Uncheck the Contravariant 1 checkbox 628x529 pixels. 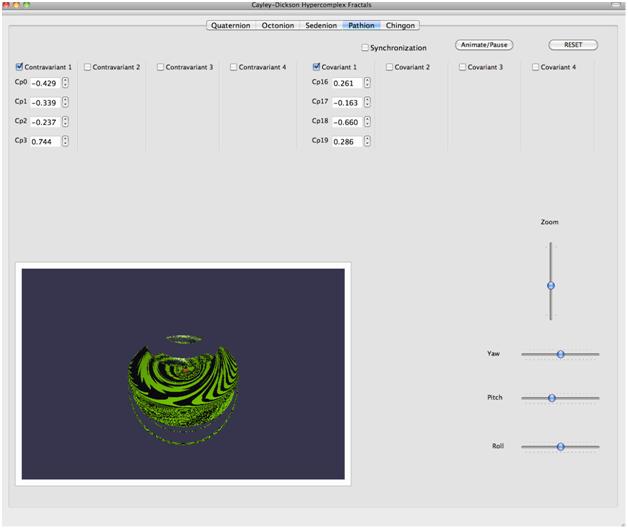pyautogui.click(x=19, y=67)
